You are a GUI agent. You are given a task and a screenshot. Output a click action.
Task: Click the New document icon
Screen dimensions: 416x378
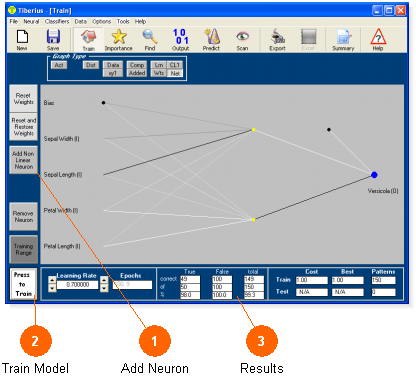tap(22, 36)
